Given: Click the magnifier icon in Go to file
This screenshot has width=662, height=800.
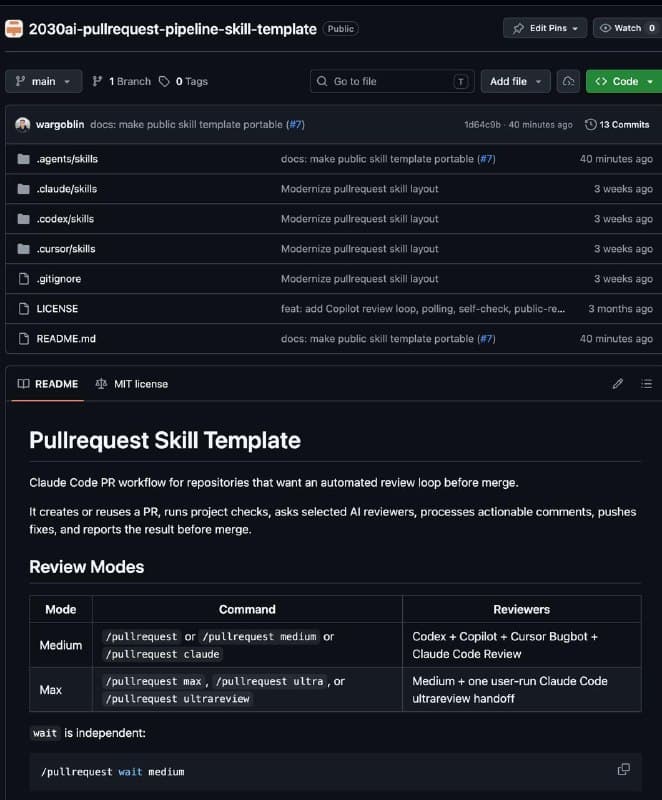Looking at the screenshot, I should click(322, 81).
